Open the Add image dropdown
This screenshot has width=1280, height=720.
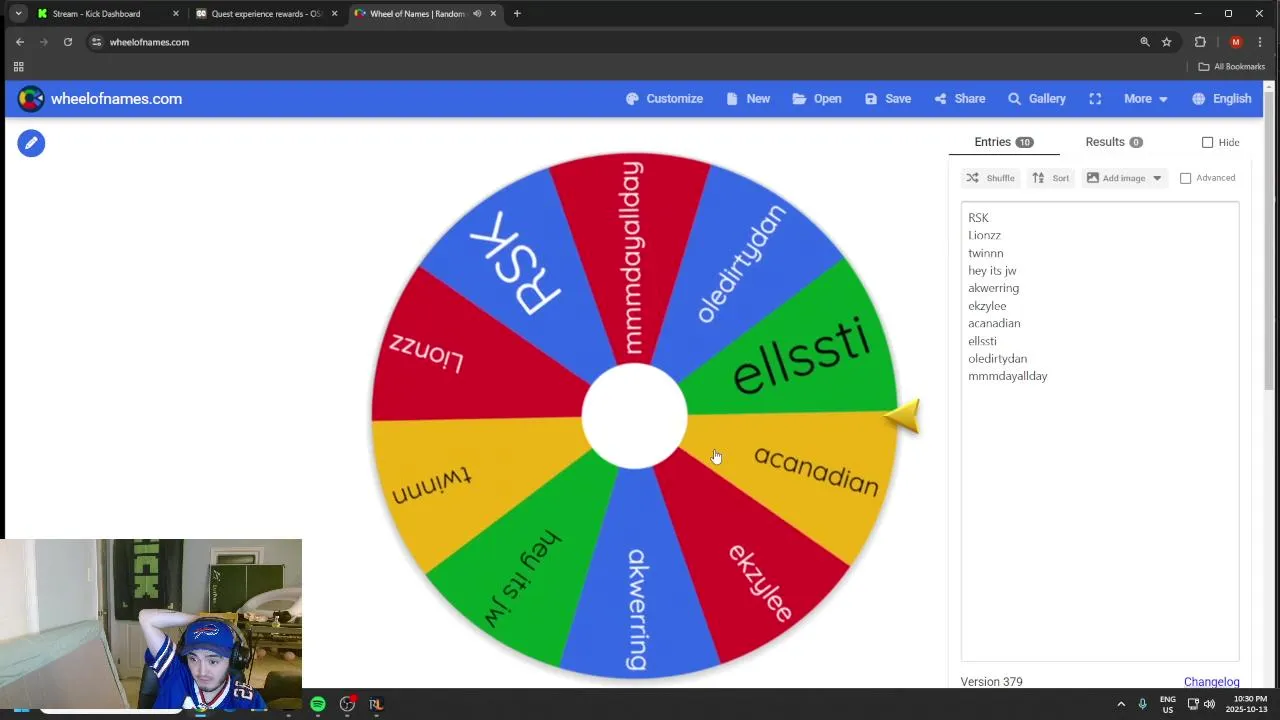pos(1124,178)
